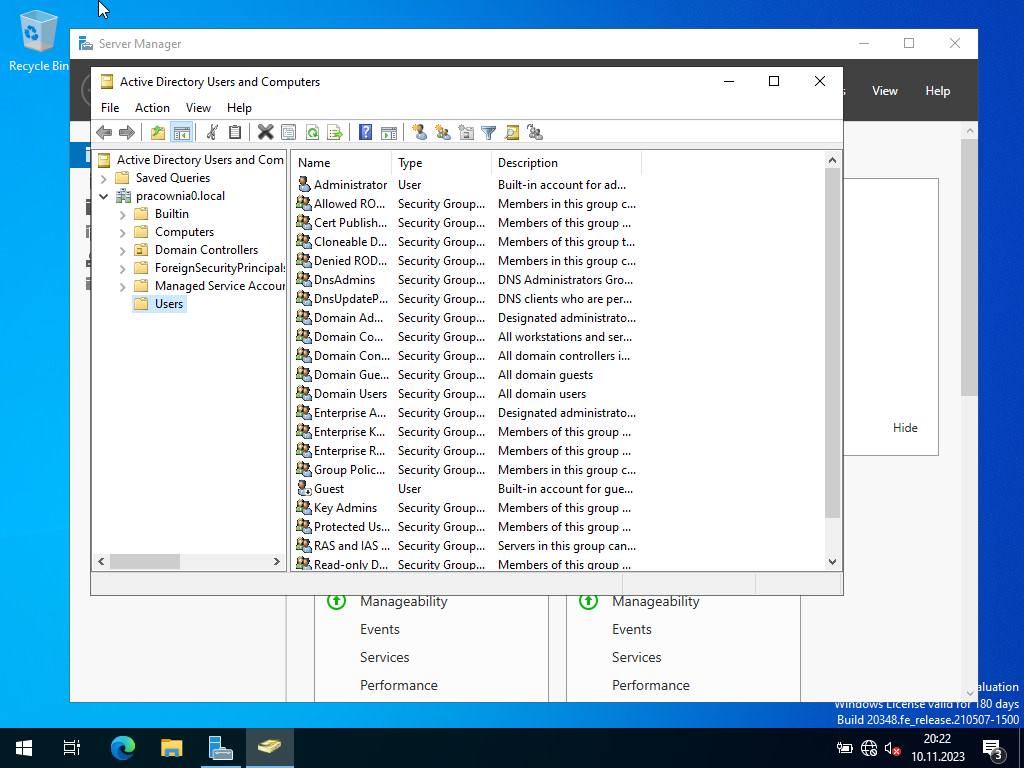The image size is (1024, 768).
Task: Open Server Manager's Help menu
Action: pos(937,91)
